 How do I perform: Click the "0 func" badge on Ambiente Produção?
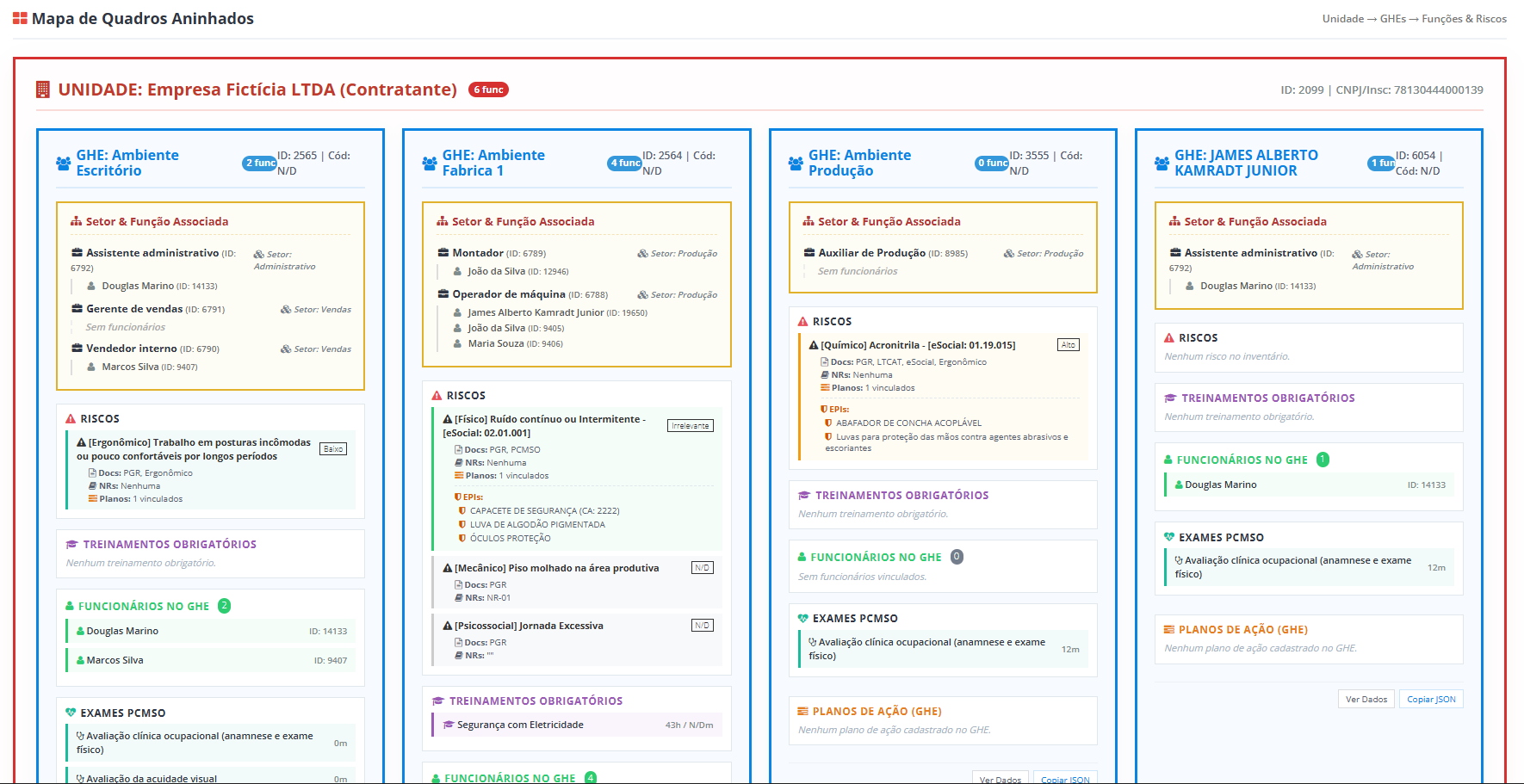coord(992,163)
